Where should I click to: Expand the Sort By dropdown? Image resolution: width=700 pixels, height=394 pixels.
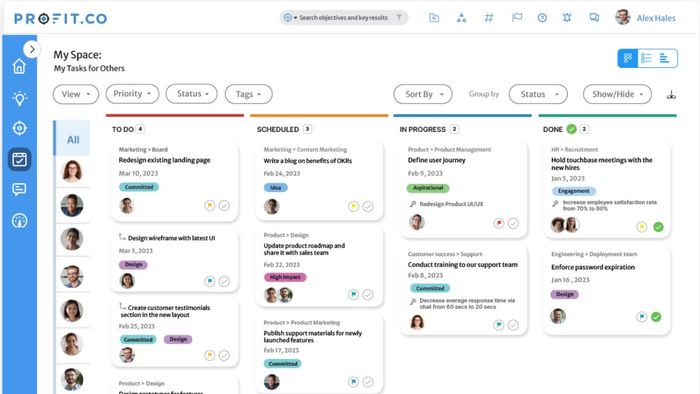423,94
